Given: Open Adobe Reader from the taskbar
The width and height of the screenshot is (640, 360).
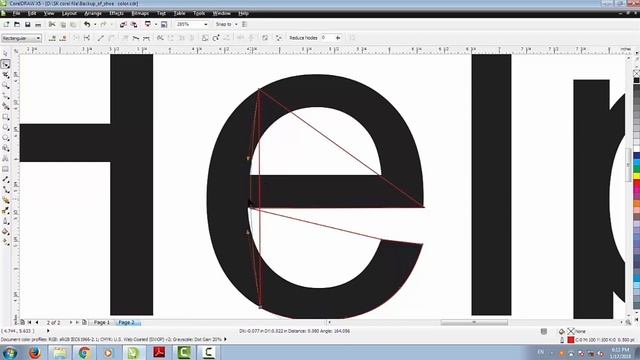Looking at the screenshot, I should tap(159, 352).
